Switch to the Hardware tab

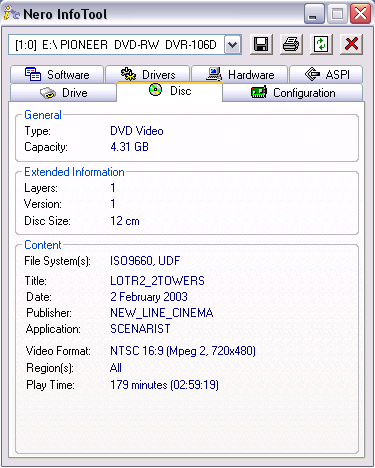pos(239,74)
